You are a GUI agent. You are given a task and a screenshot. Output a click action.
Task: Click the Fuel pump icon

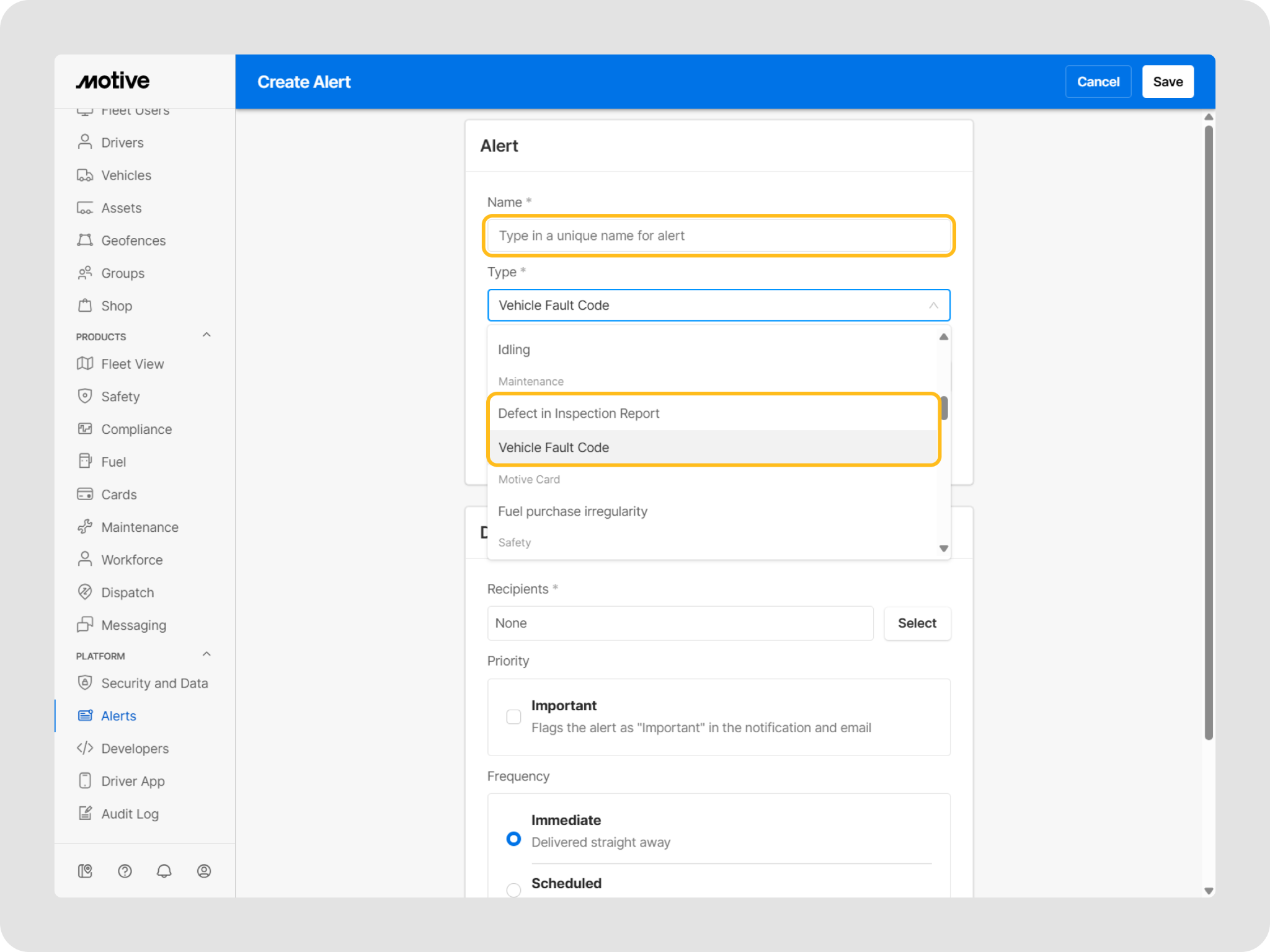(x=85, y=461)
